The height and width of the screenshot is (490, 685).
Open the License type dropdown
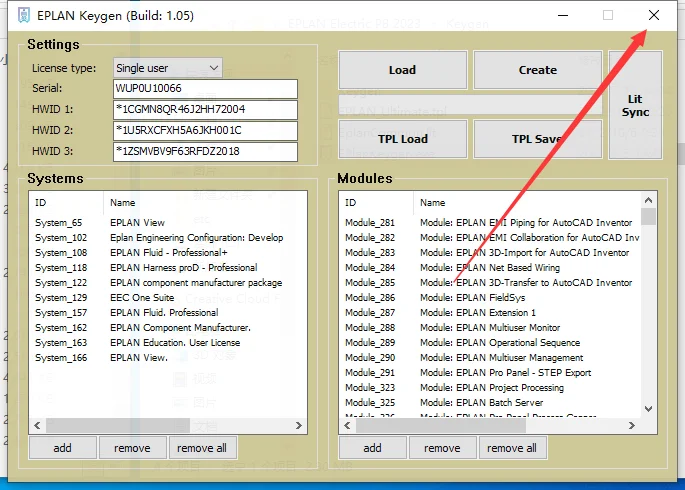click(168, 68)
